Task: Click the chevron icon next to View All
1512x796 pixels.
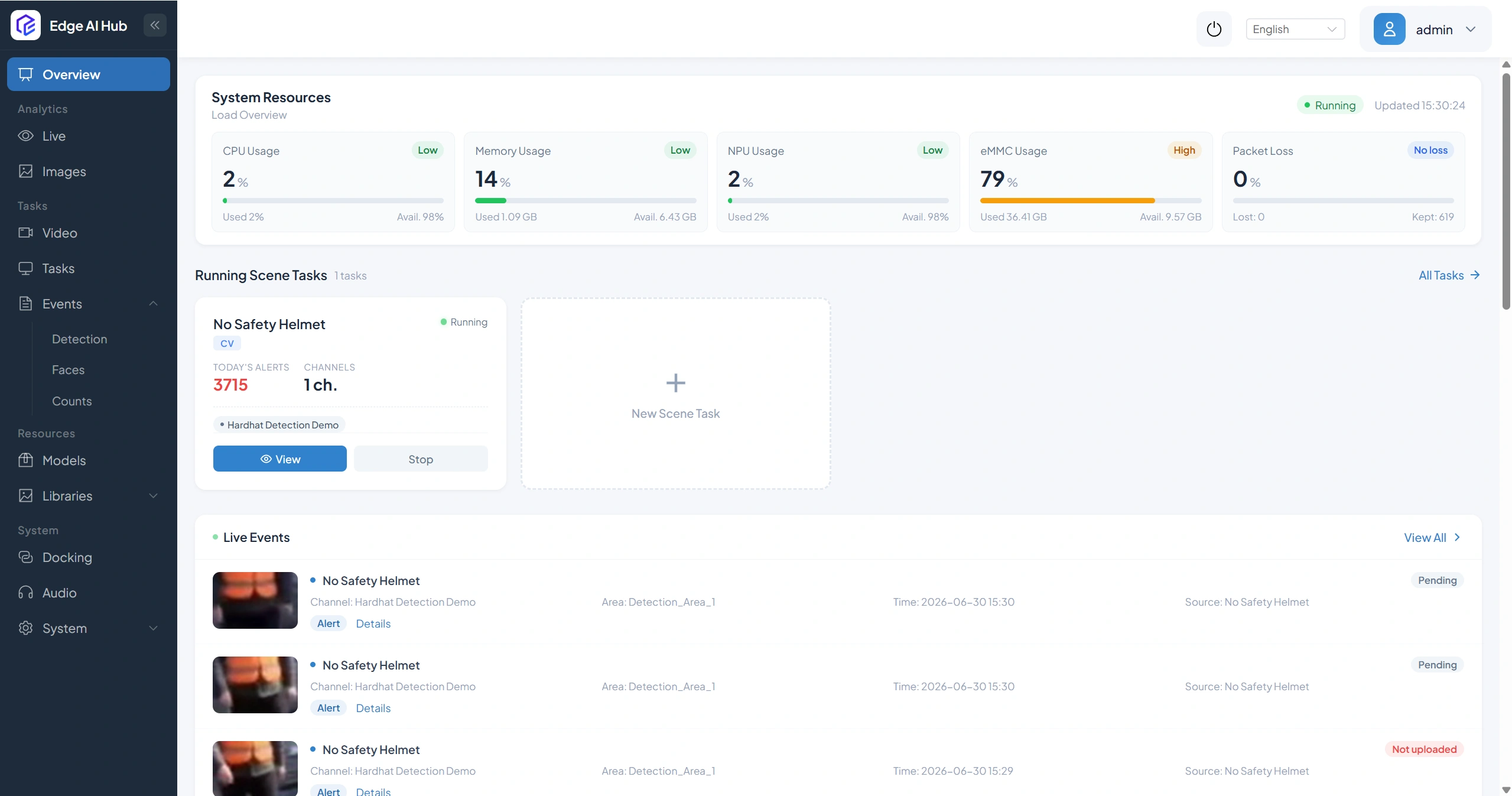Action: tap(1457, 537)
